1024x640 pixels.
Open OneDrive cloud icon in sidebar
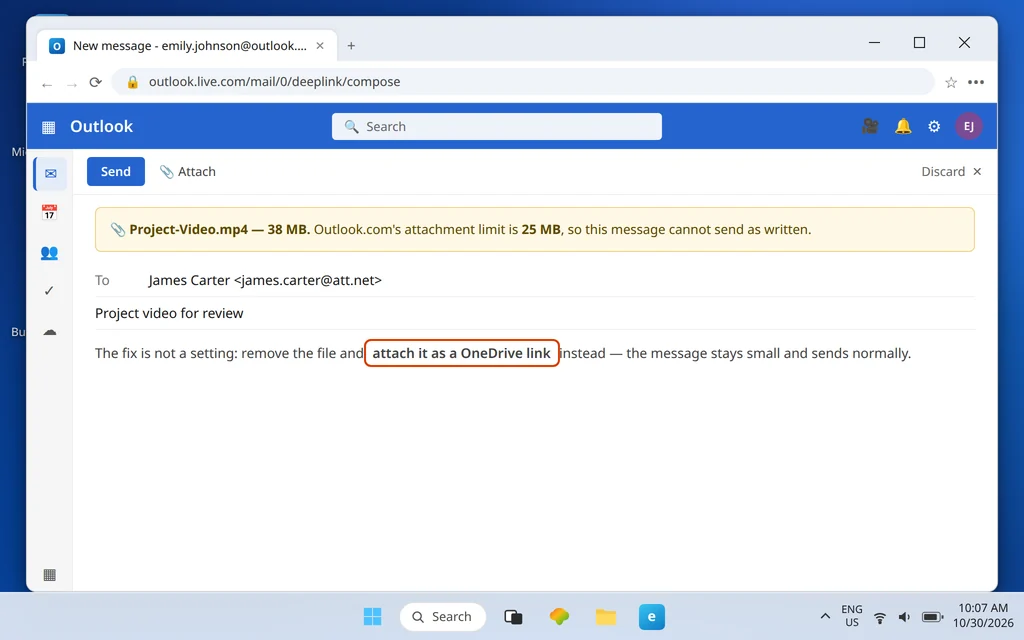click(x=50, y=332)
